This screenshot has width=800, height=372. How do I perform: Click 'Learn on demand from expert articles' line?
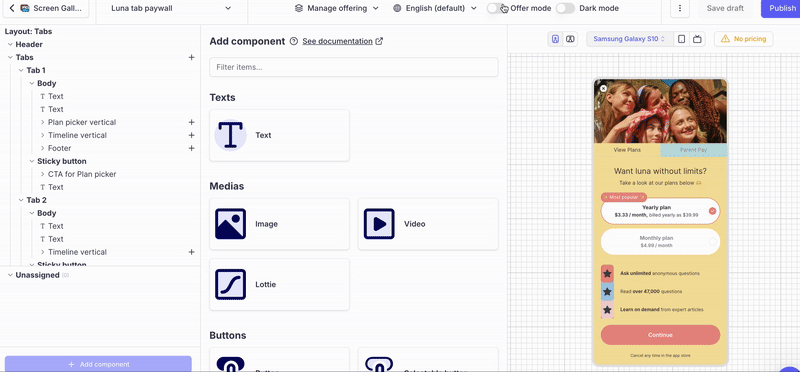point(662,309)
